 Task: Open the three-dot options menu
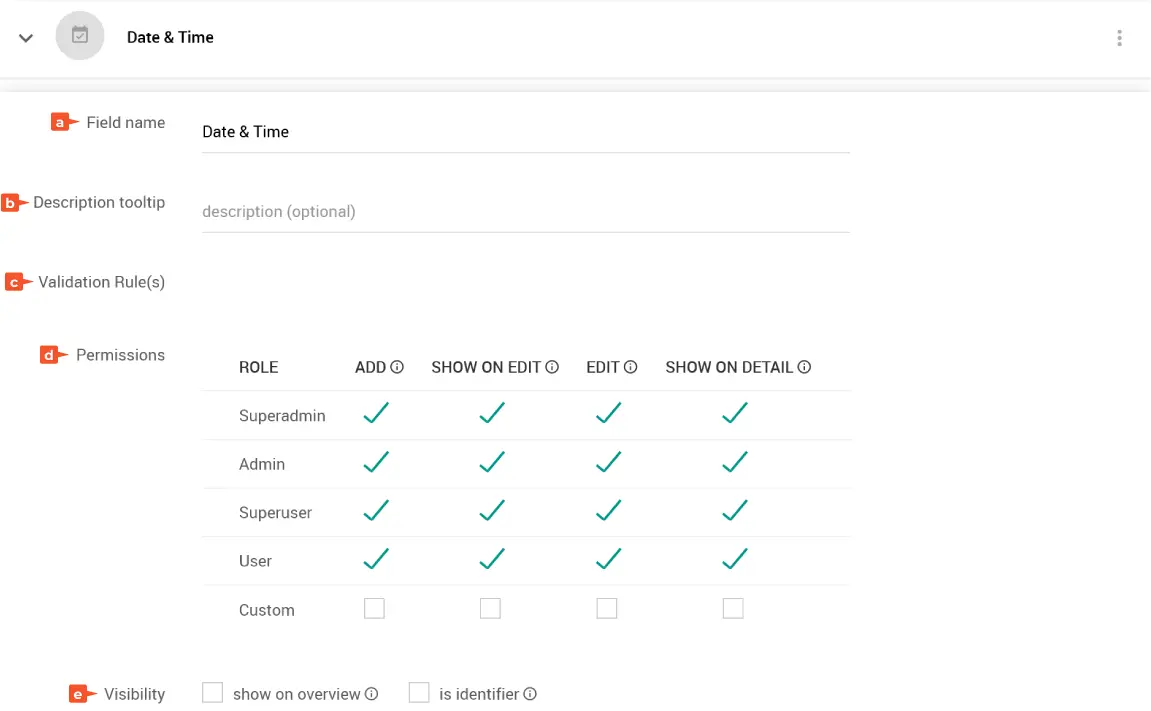pyautogui.click(x=1119, y=38)
